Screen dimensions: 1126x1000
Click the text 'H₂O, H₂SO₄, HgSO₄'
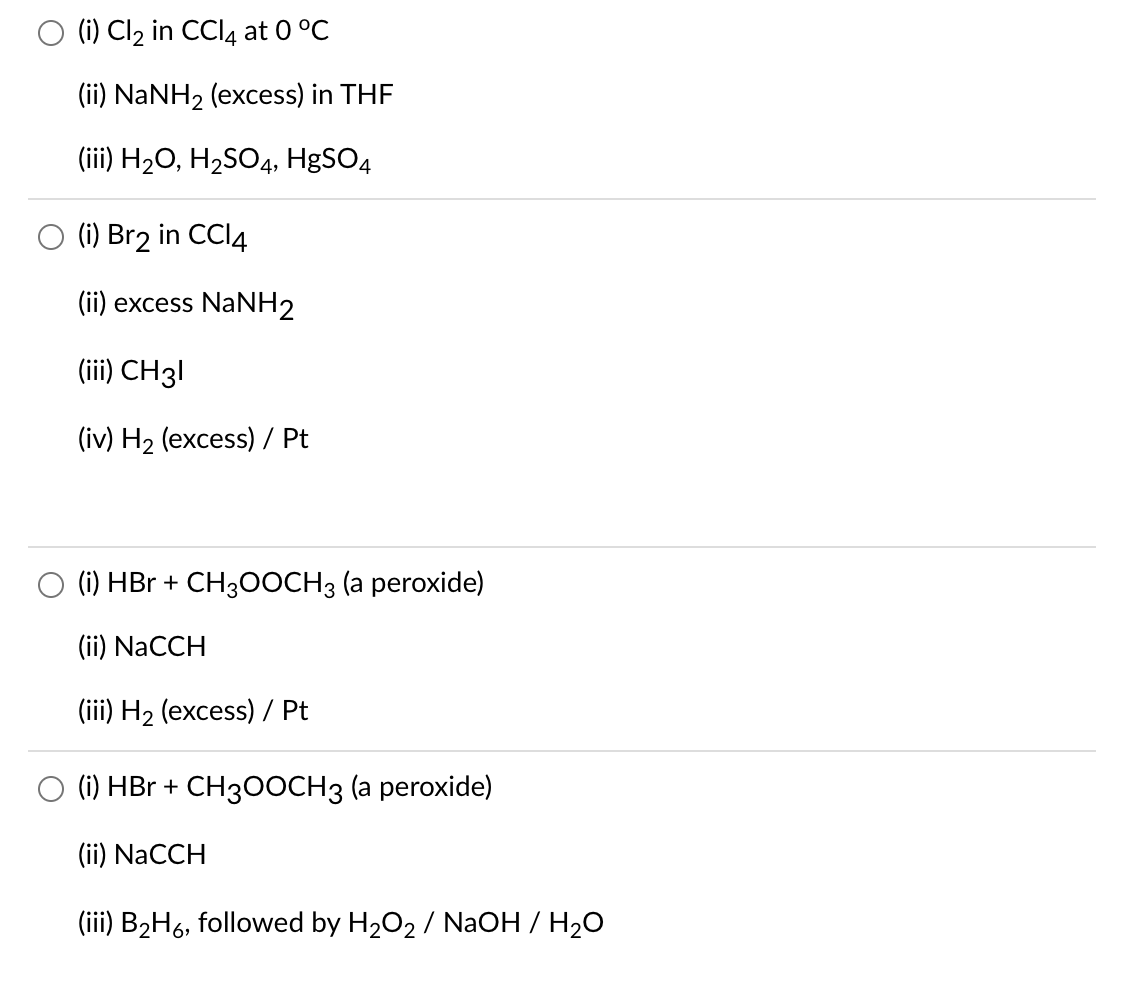[224, 159]
